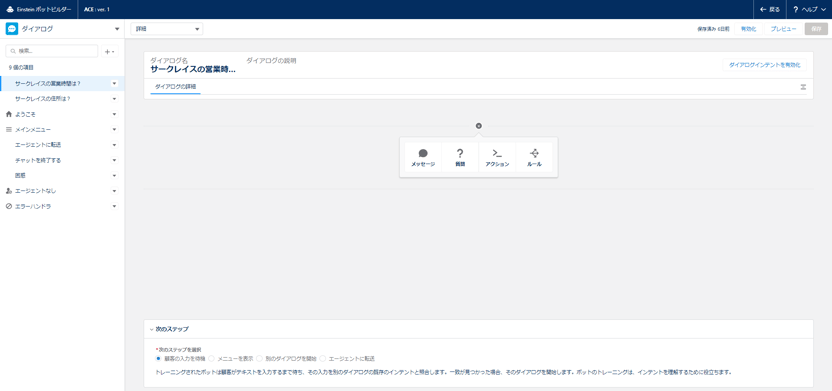This screenshot has width=832, height=391.
Task: Add a 質問 (question) step
Action: pyautogui.click(x=460, y=158)
